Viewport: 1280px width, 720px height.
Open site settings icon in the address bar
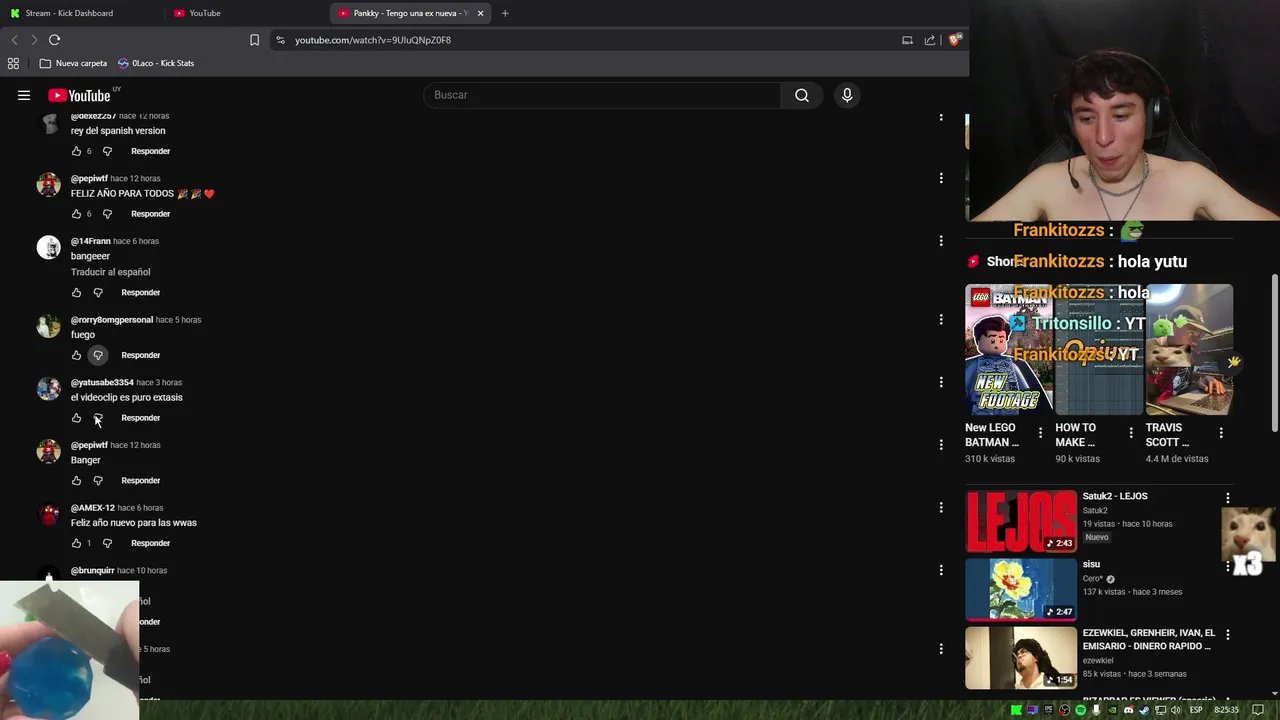pyautogui.click(x=281, y=40)
